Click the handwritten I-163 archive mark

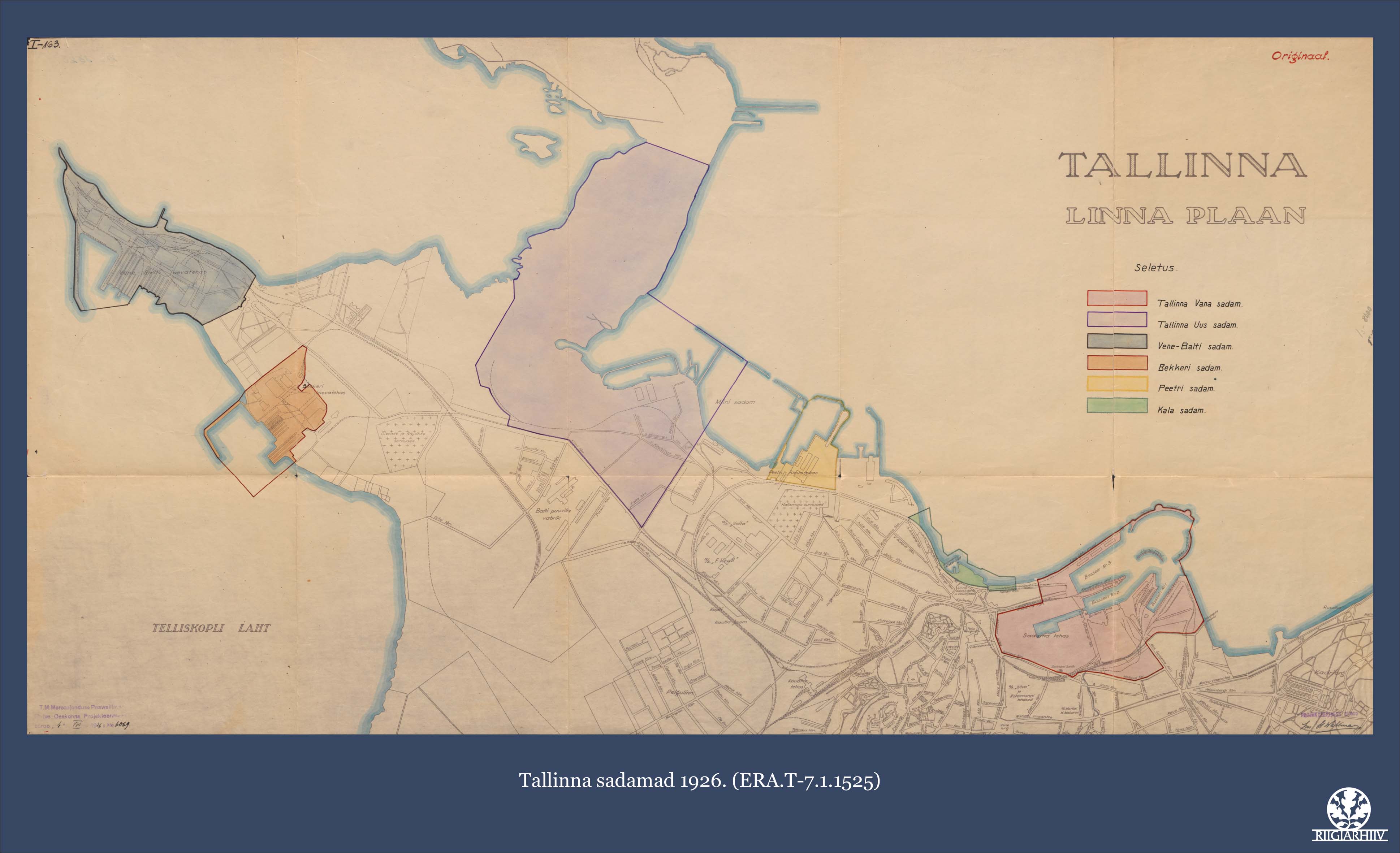click(x=44, y=44)
